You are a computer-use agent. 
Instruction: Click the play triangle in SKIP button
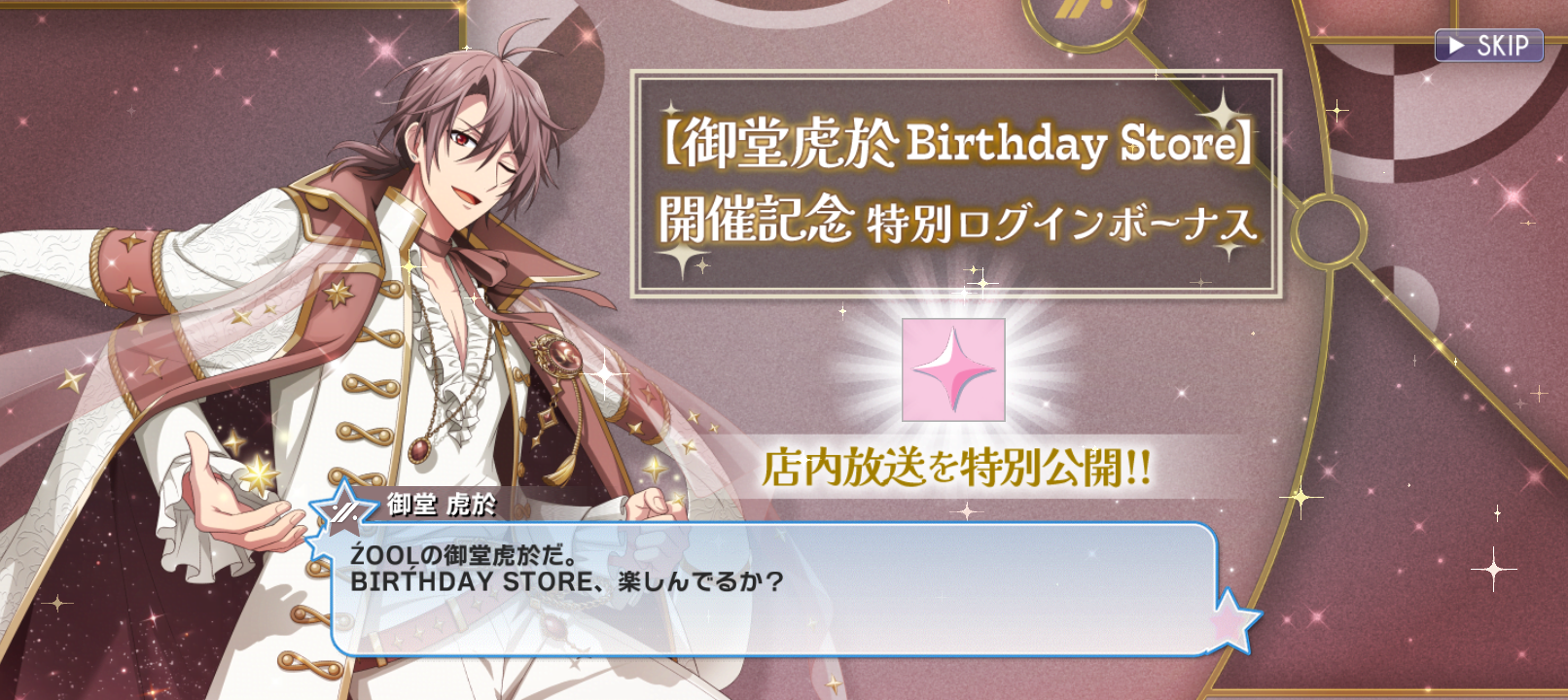tap(1456, 46)
